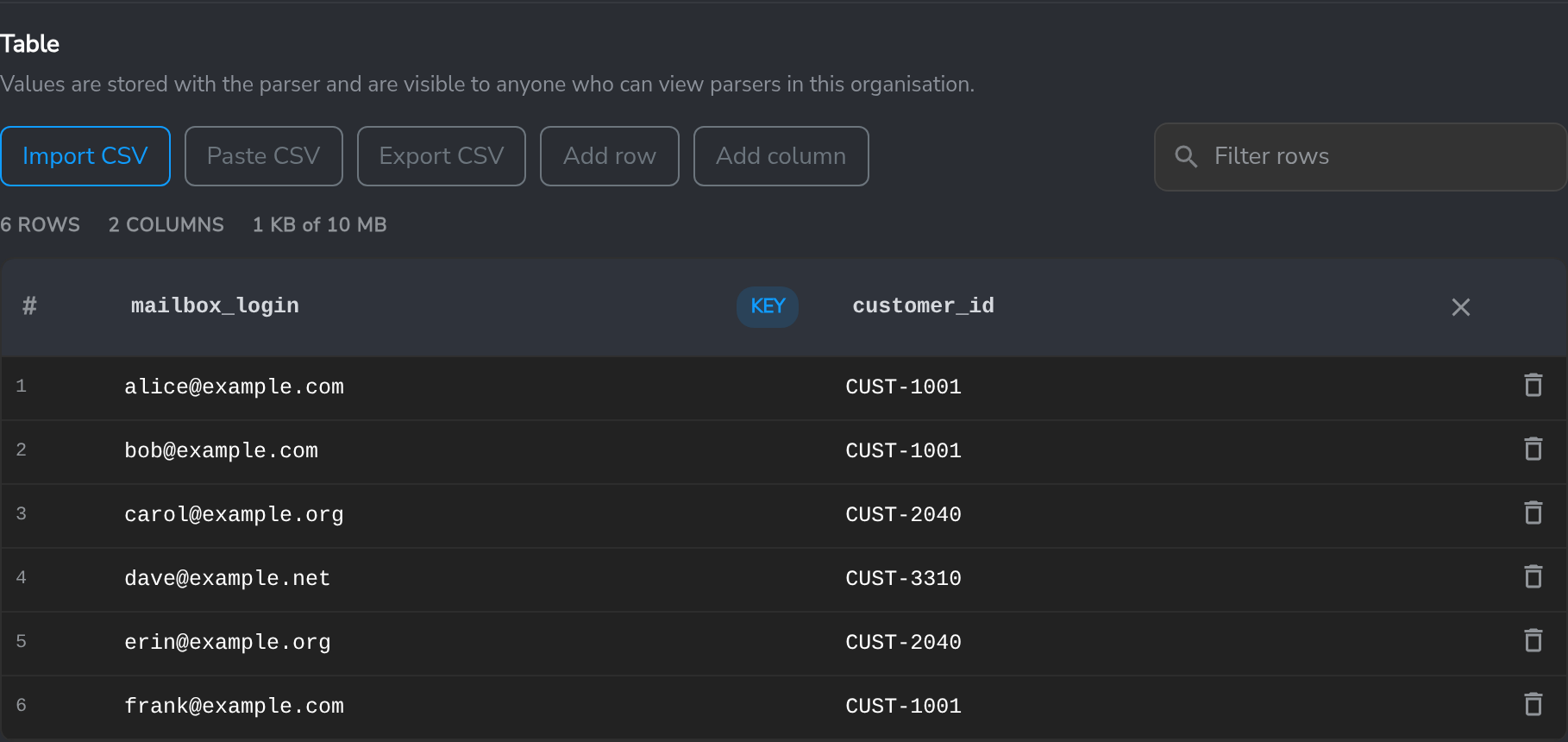Click the alice@example.com cell
This screenshot has width=1568, height=742.
point(234,387)
